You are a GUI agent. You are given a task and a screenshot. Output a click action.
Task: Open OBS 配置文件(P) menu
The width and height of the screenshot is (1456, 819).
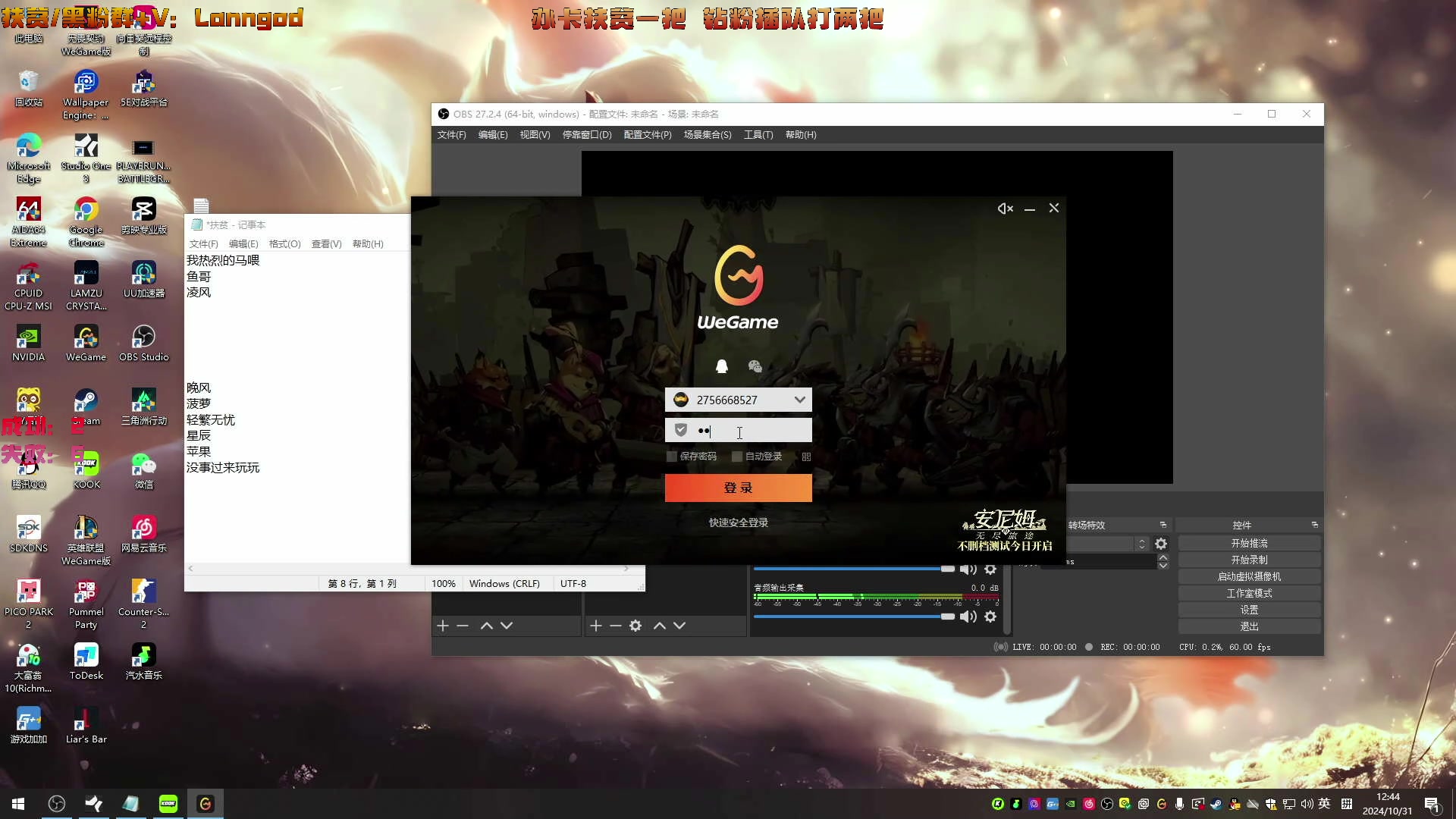(648, 135)
